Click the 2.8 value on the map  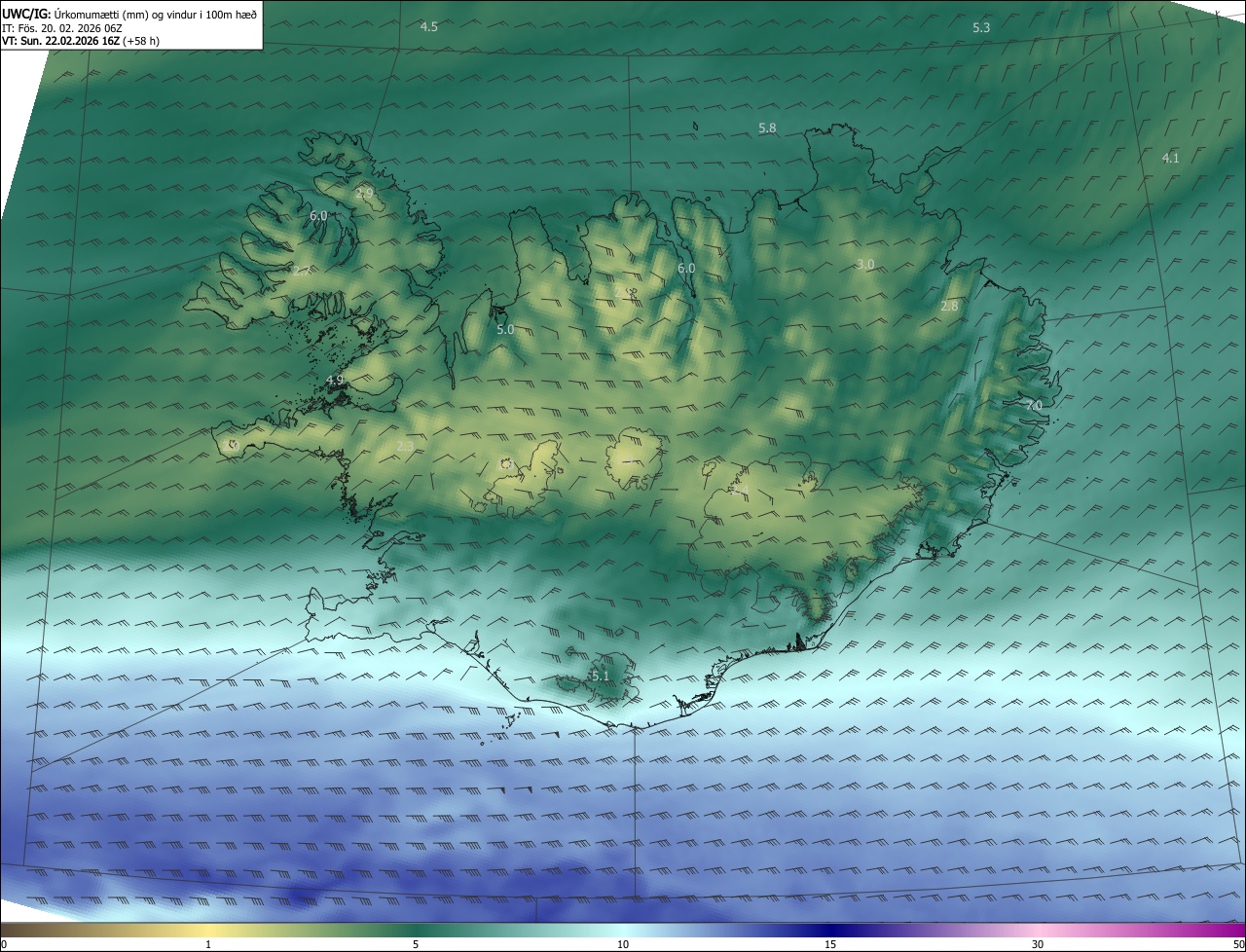pyautogui.click(x=949, y=306)
